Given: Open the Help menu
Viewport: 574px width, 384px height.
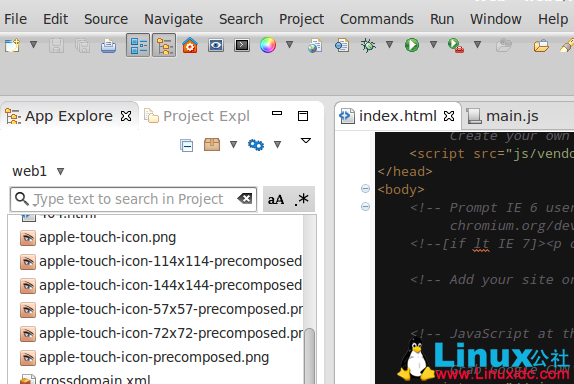Looking at the screenshot, I should [x=553, y=19].
